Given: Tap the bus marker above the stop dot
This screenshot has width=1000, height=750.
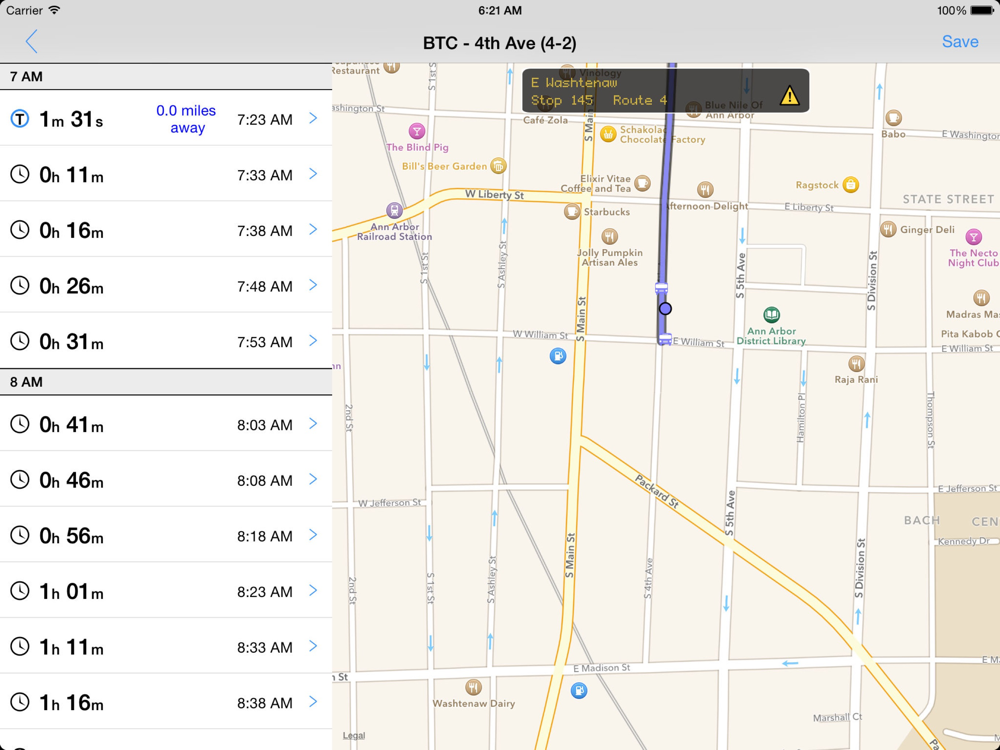Looking at the screenshot, I should coord(661,288).
